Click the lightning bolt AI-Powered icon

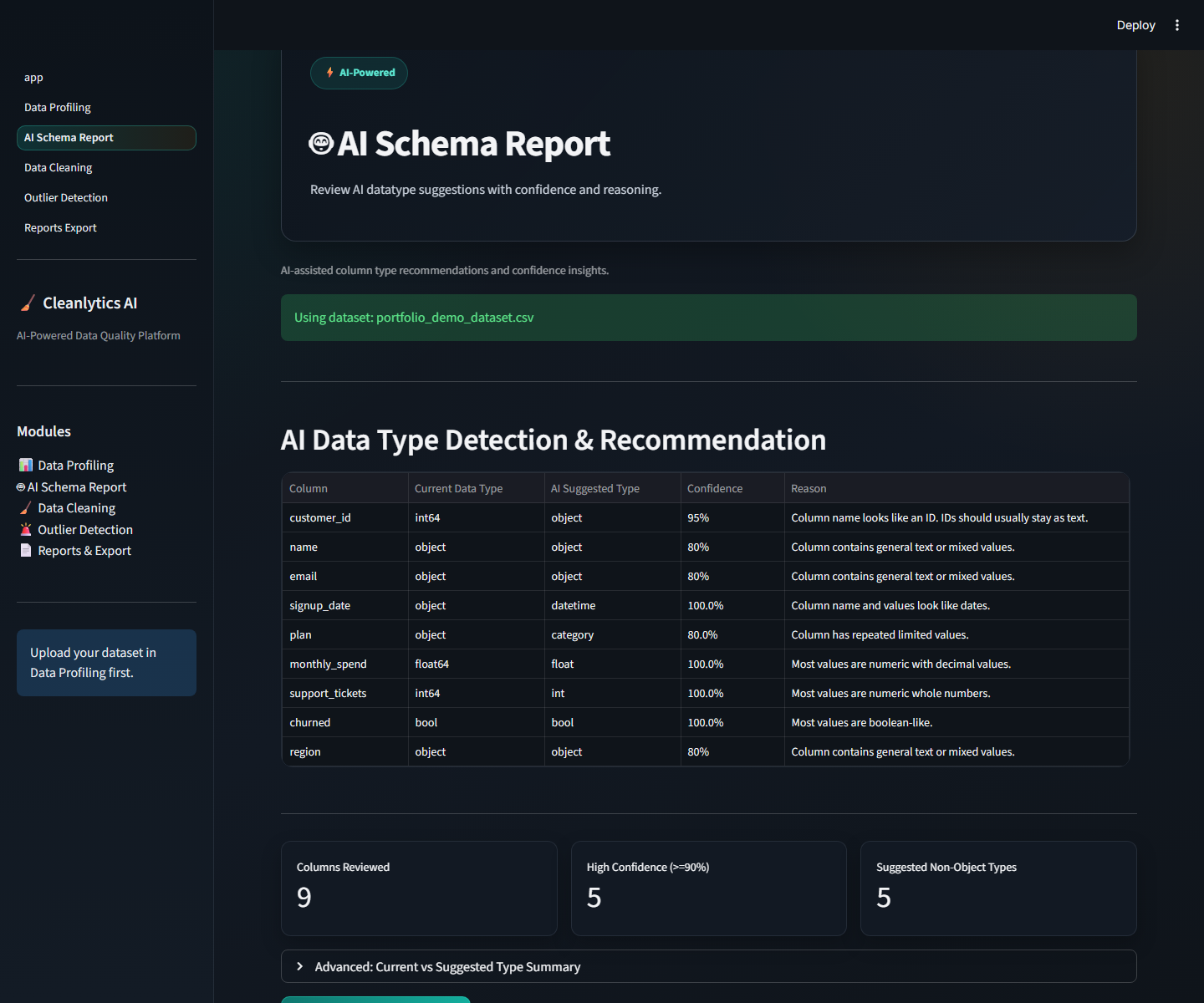tap(330, 73)
